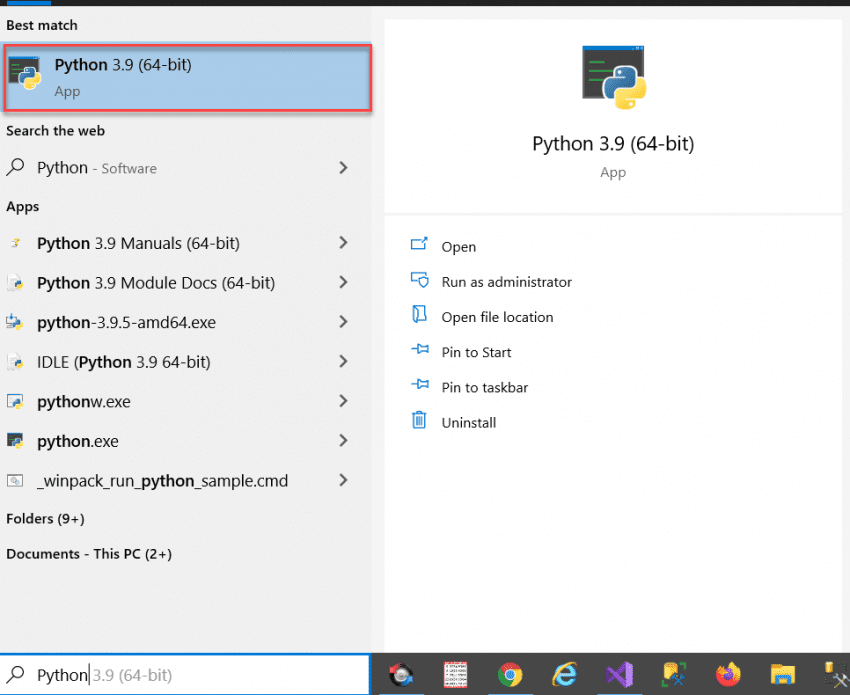
Task: Open File Explorer from taskbar
Action: click(x=783, y=675)
